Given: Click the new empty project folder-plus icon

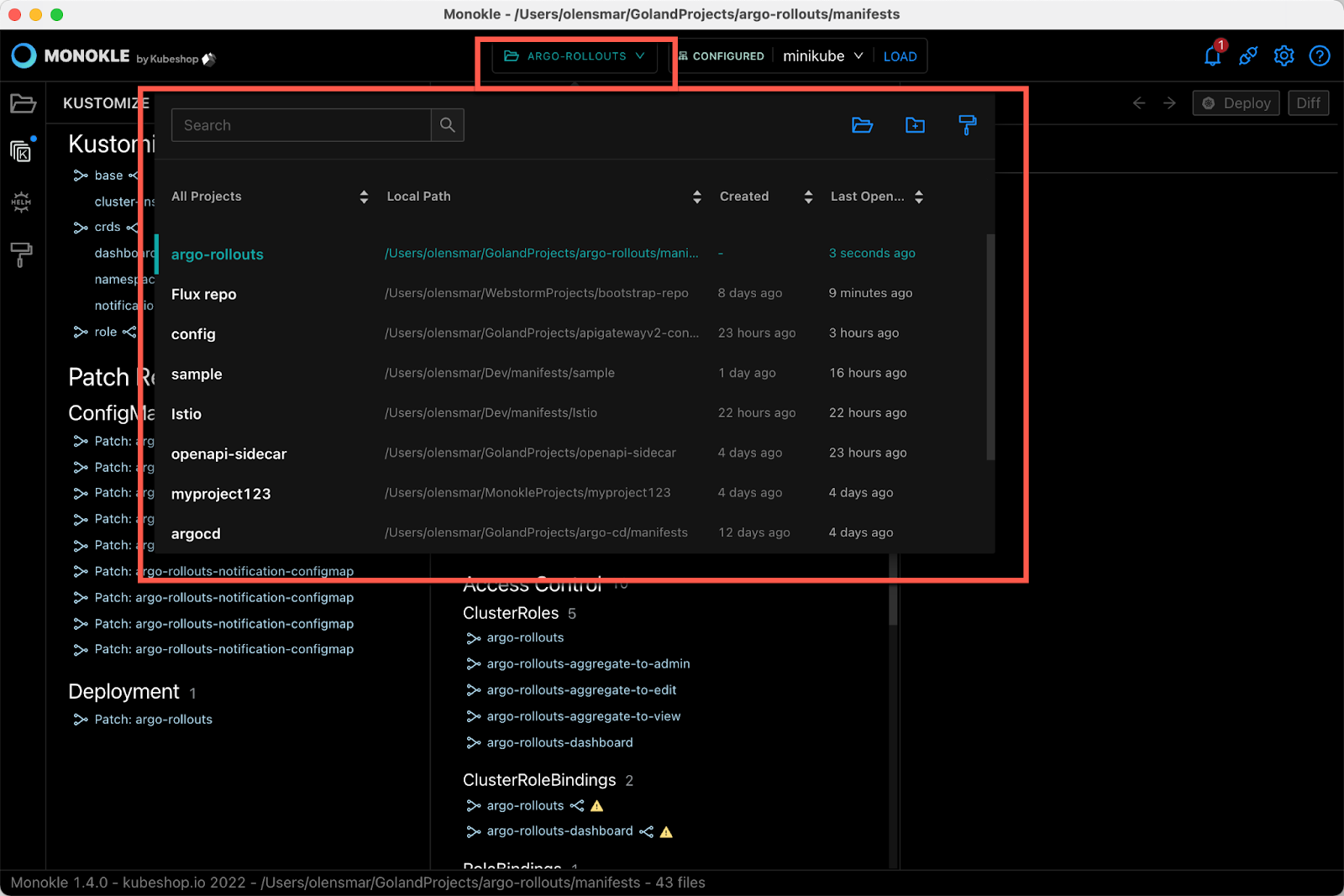Looking at the screenshot, I should pyautogui.click(x=915, y=125).
